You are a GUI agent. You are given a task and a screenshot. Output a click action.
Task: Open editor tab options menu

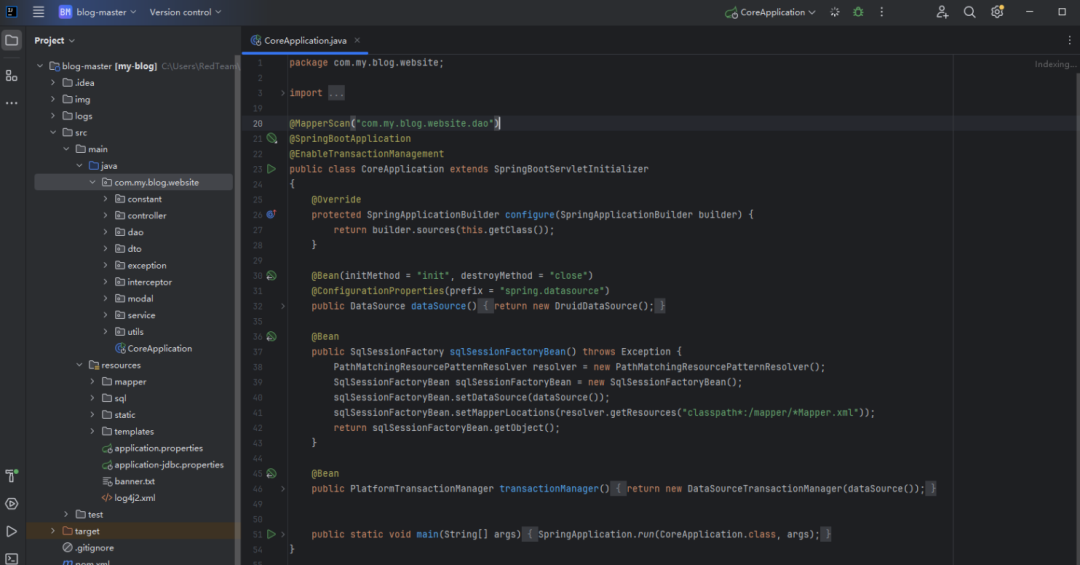pyautogui.click(x=1069, y=40)
